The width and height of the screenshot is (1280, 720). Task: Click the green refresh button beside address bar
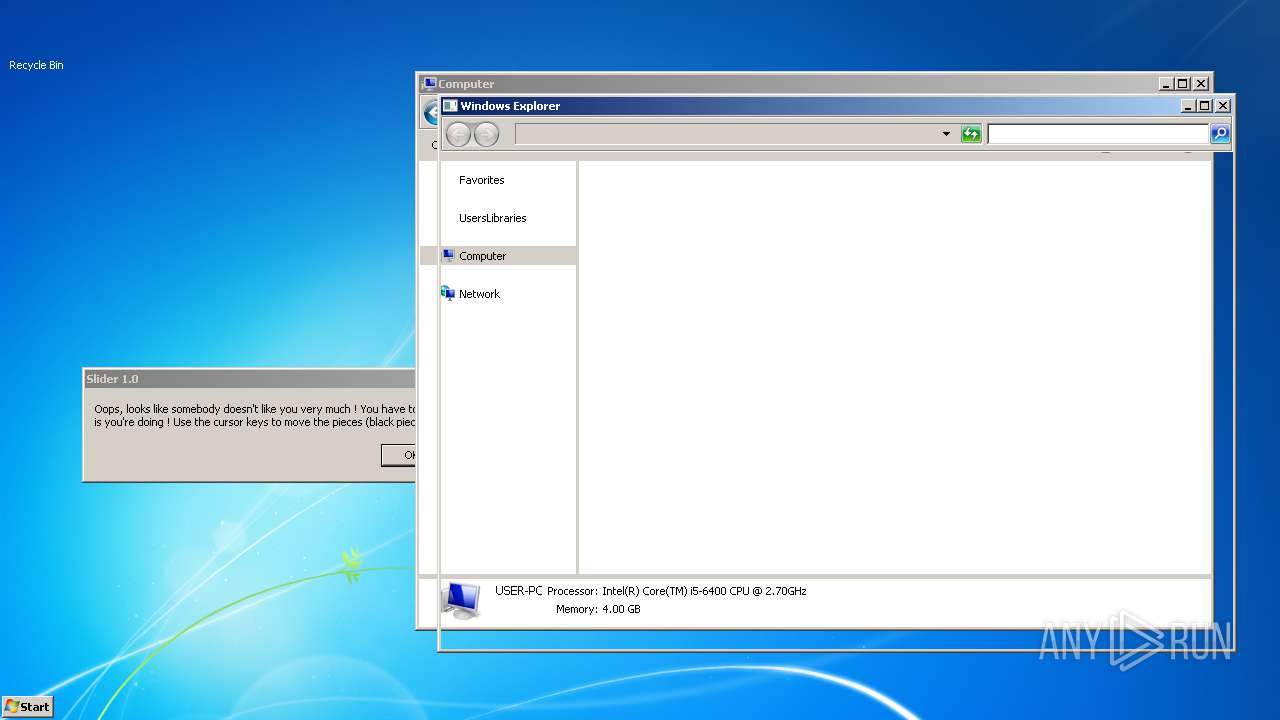coord(971,134)
